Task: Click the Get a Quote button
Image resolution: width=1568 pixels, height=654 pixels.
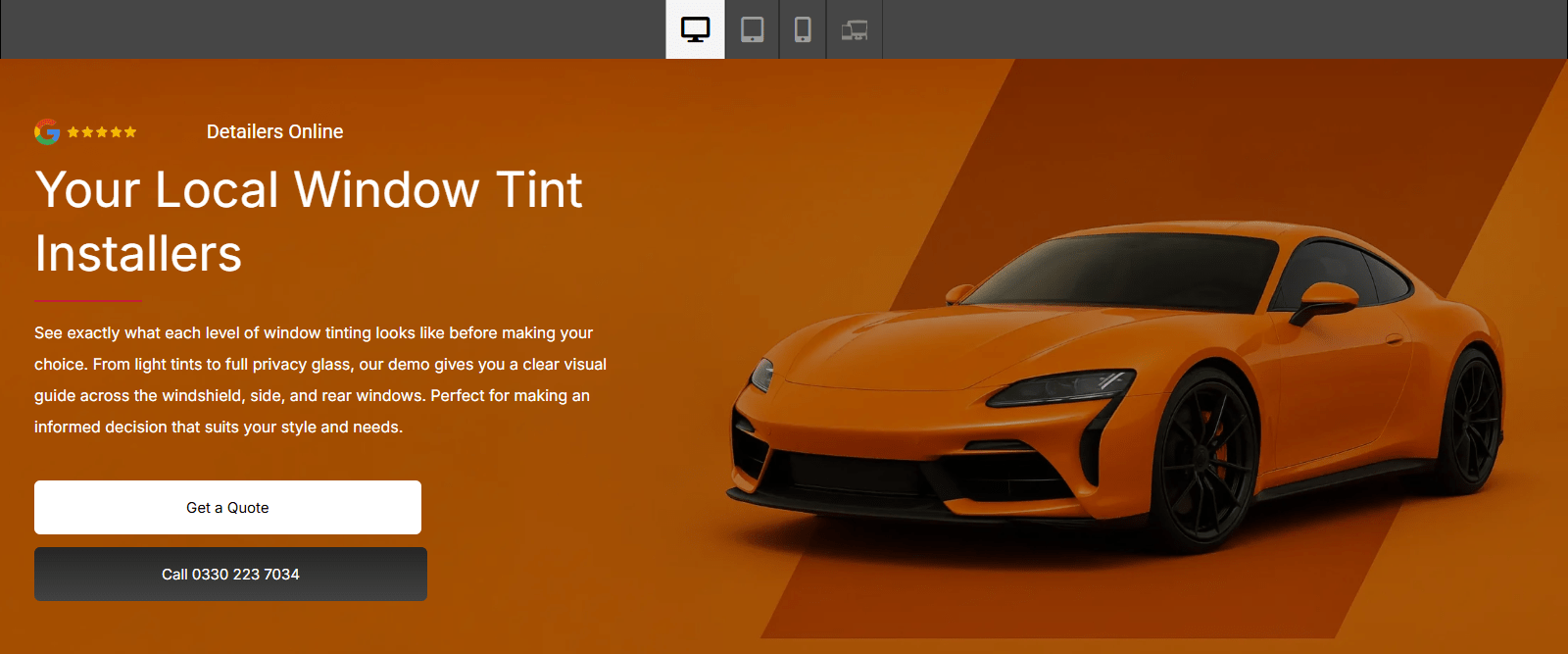Action: pyautogui.click(x=227, y=507)
